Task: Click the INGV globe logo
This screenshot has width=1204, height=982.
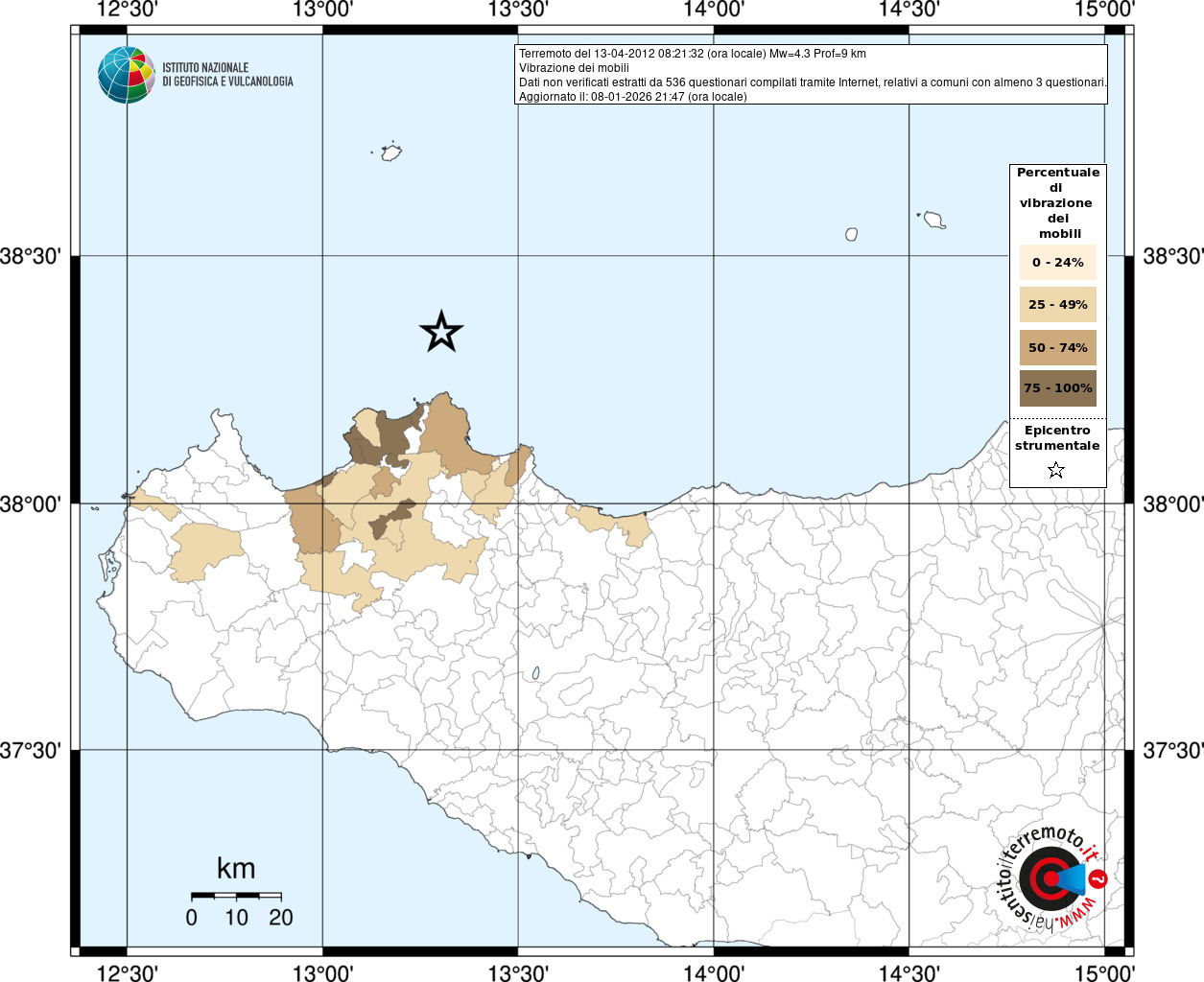Action: click(127, 75)
